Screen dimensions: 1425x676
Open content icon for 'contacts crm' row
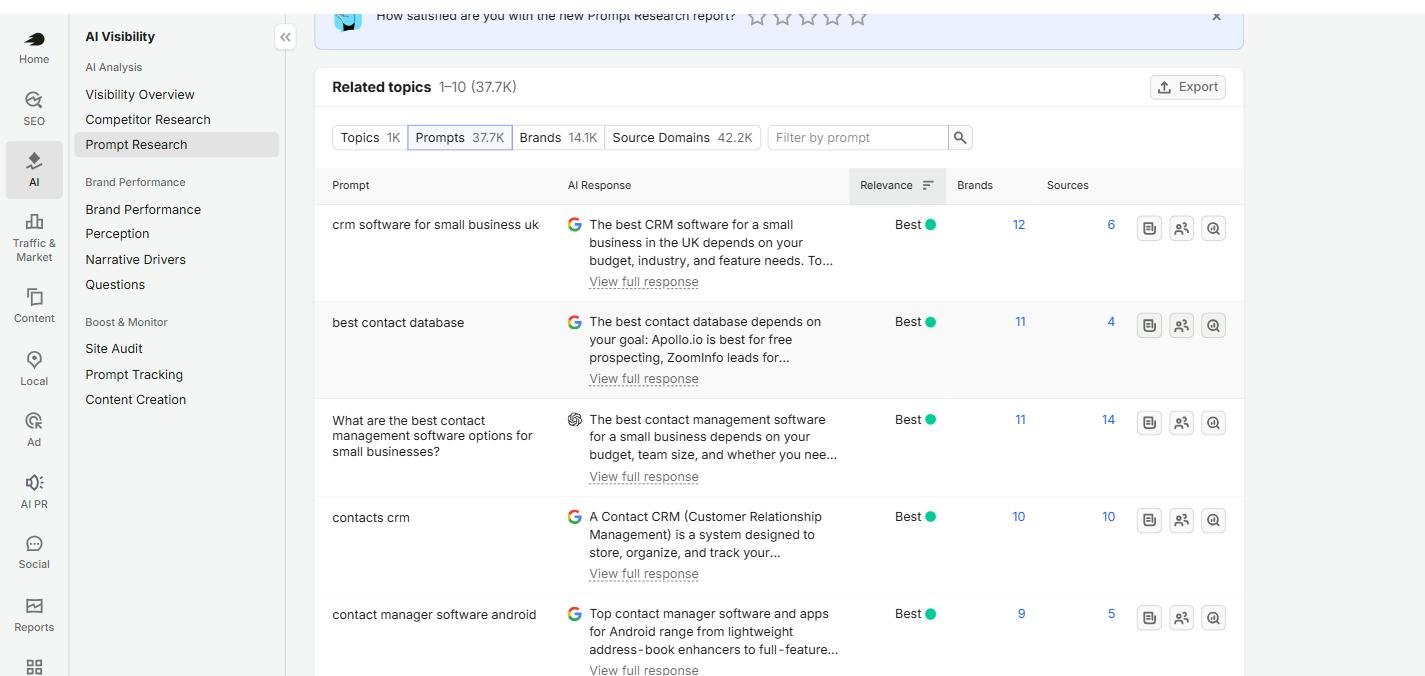click(x=1150, y=520)
